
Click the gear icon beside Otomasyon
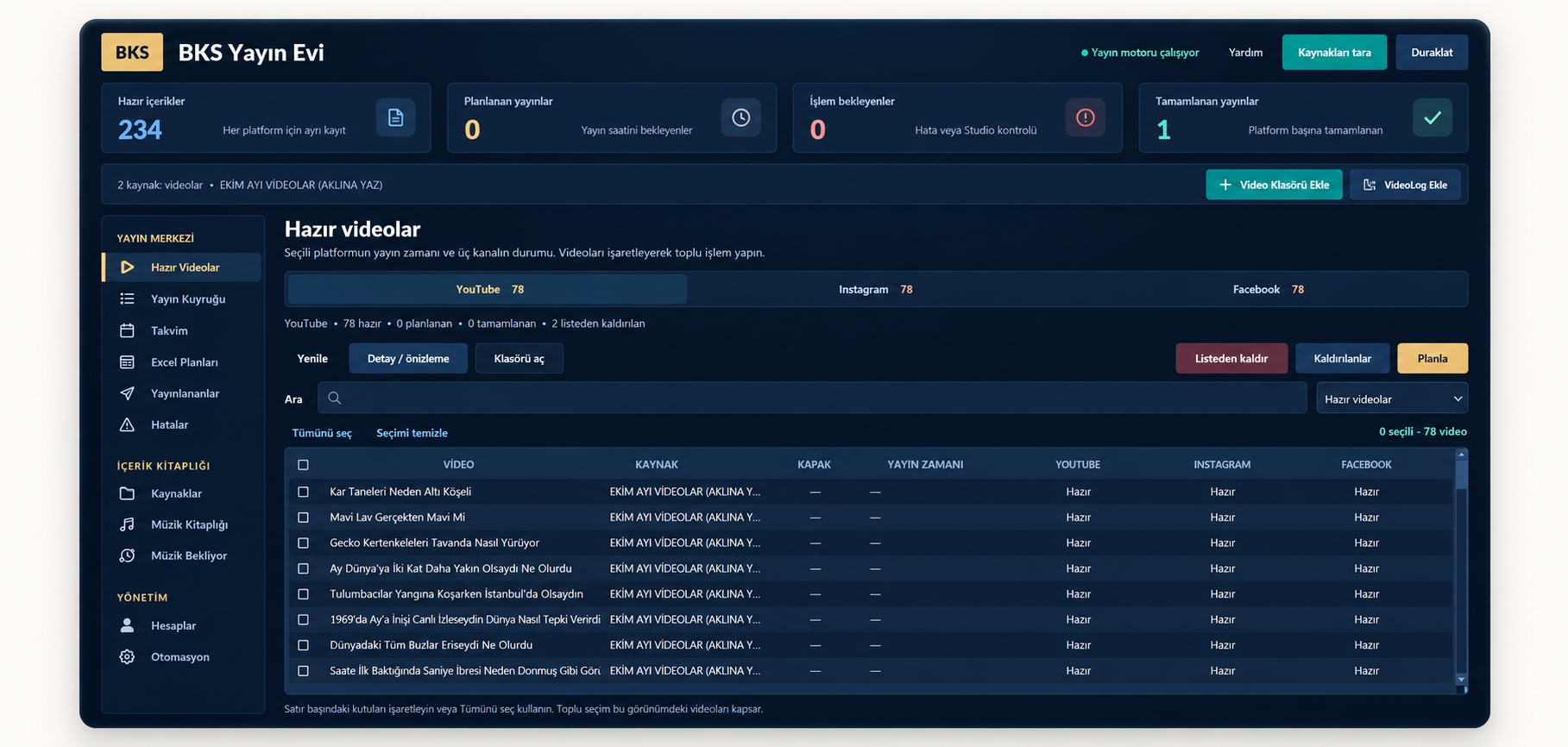pyautogui.click(x=127, y=656)
